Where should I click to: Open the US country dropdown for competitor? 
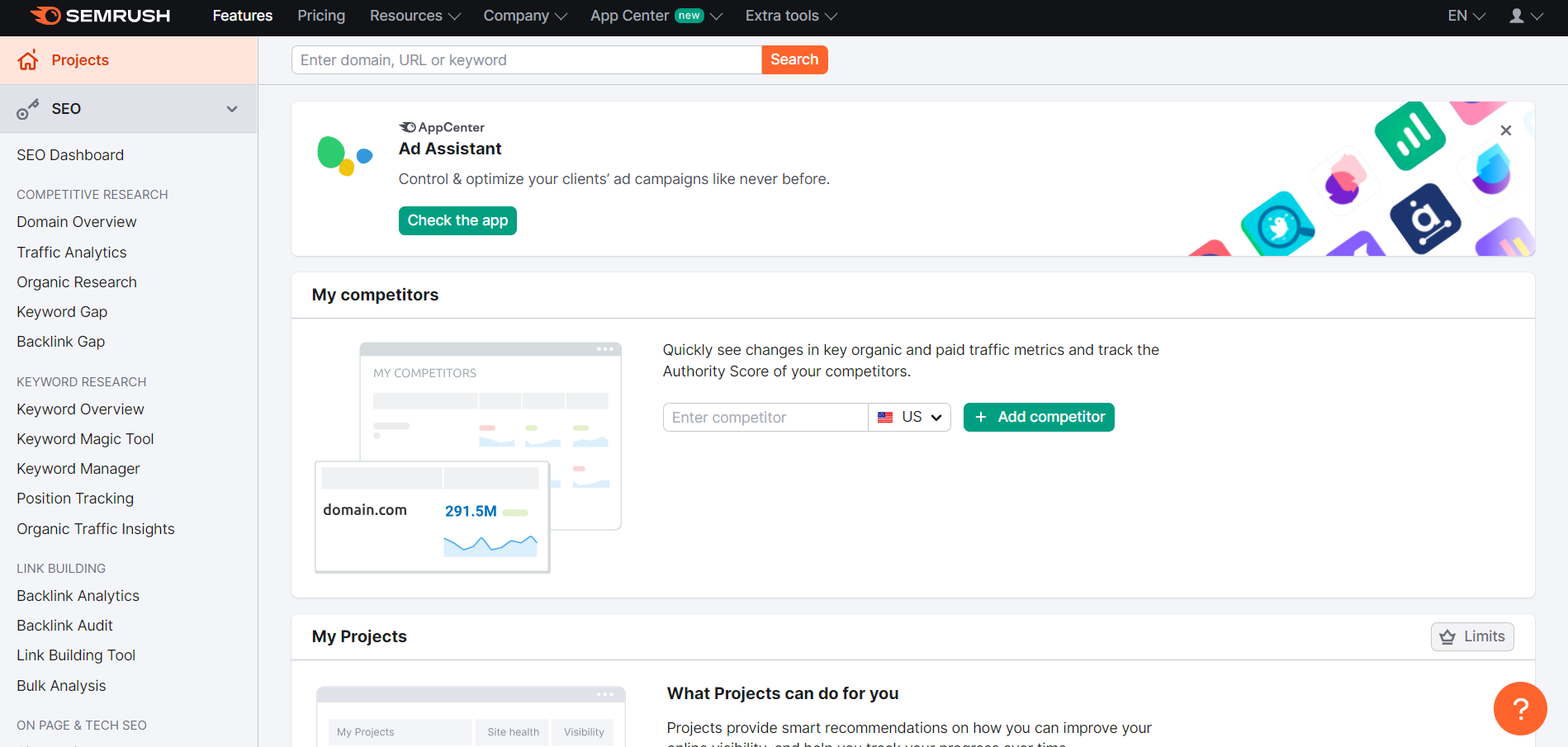click(910, 418)
